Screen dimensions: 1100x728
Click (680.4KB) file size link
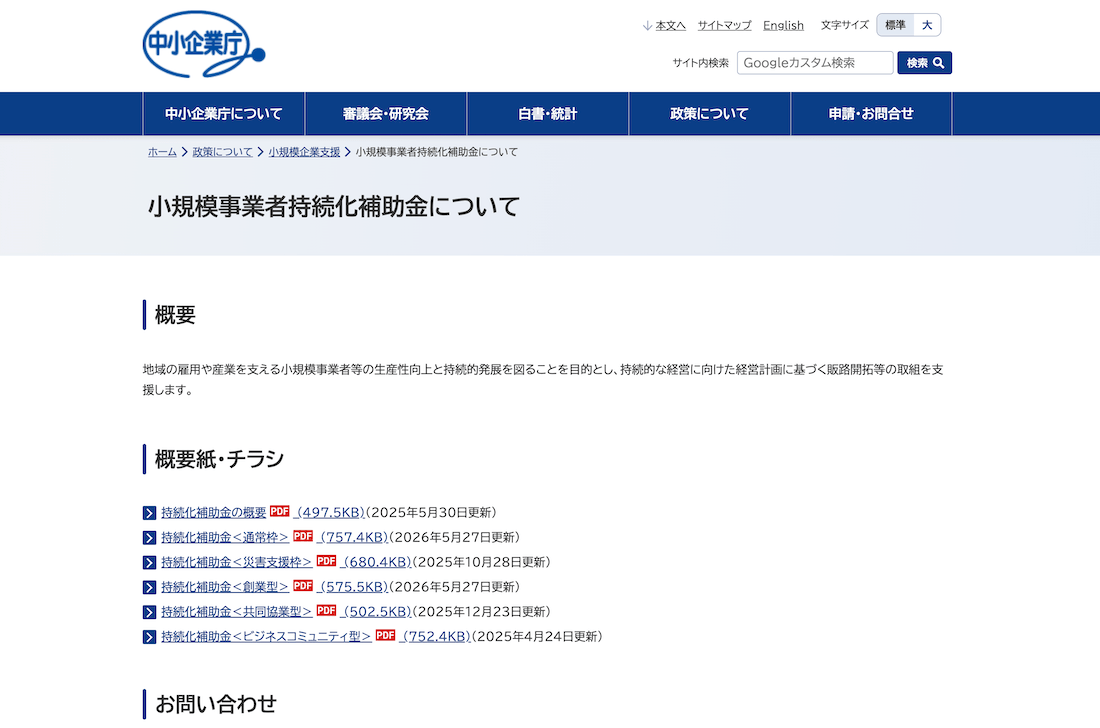376,562
